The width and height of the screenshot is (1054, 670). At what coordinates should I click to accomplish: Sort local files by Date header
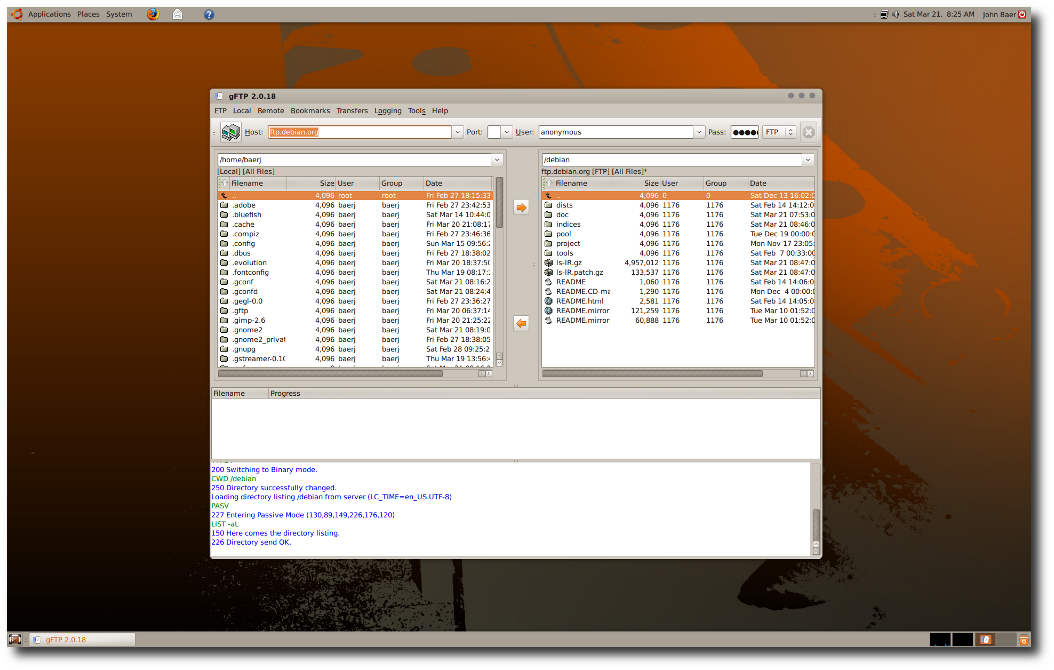(458, 183)
